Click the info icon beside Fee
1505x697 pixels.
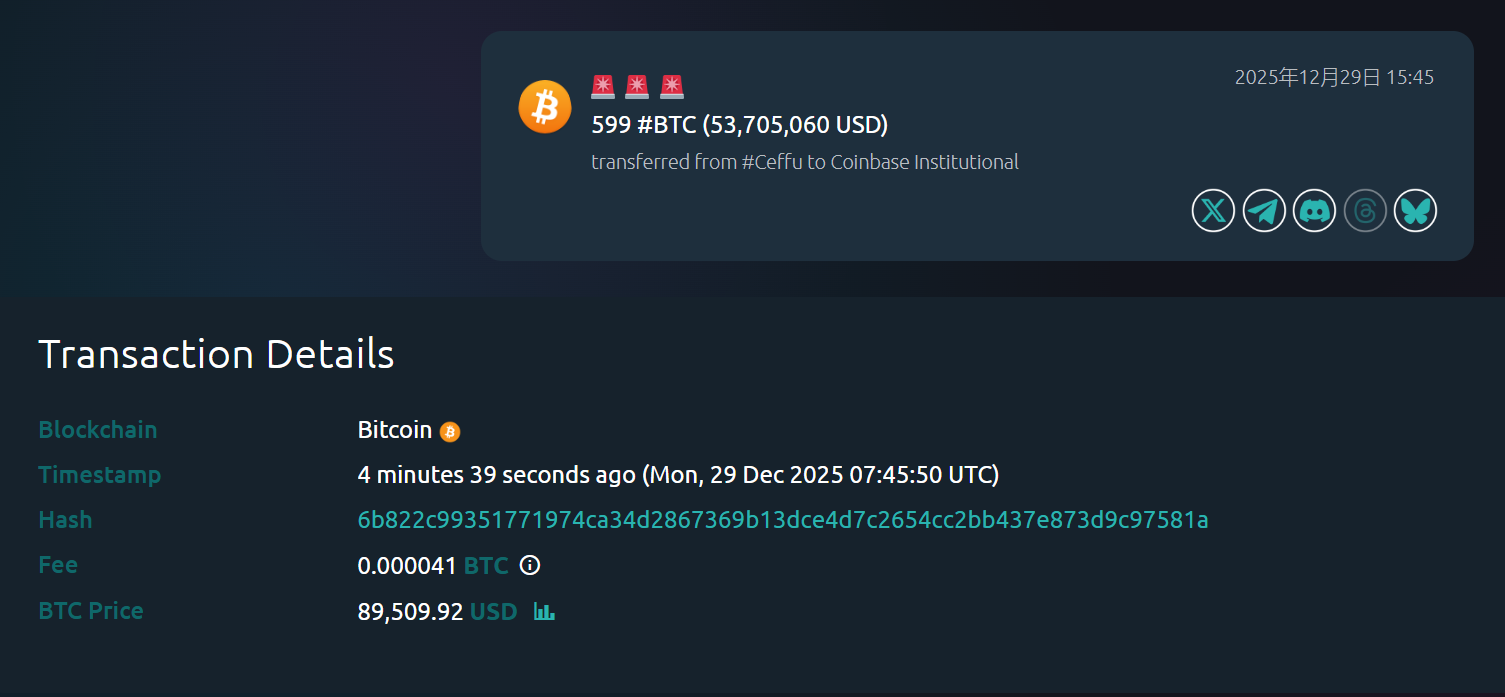[x=530, y=566]
